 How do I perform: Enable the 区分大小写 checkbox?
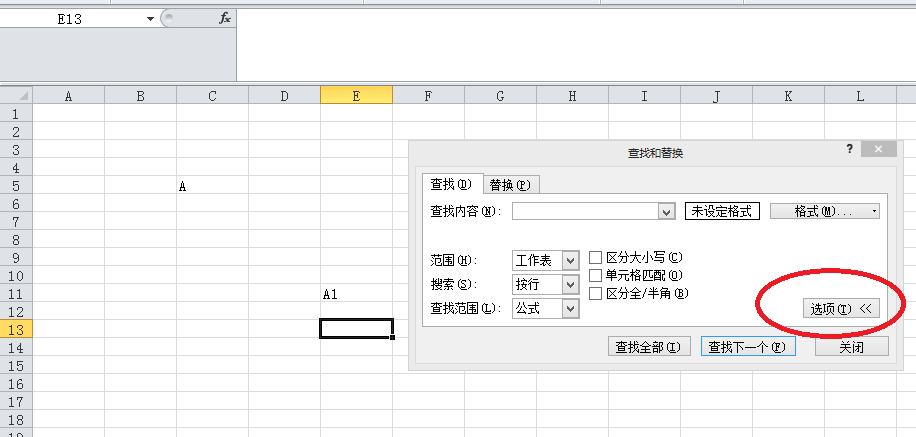[595, 258]
